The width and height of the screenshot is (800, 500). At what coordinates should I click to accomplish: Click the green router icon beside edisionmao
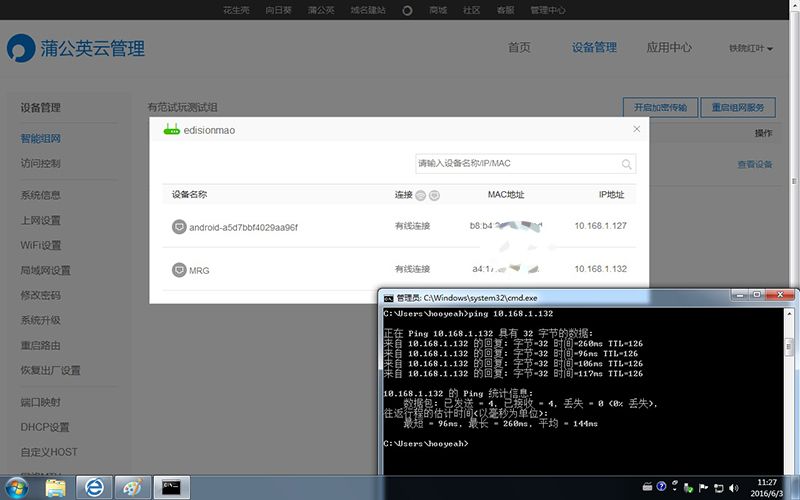[x=171, y=130]
